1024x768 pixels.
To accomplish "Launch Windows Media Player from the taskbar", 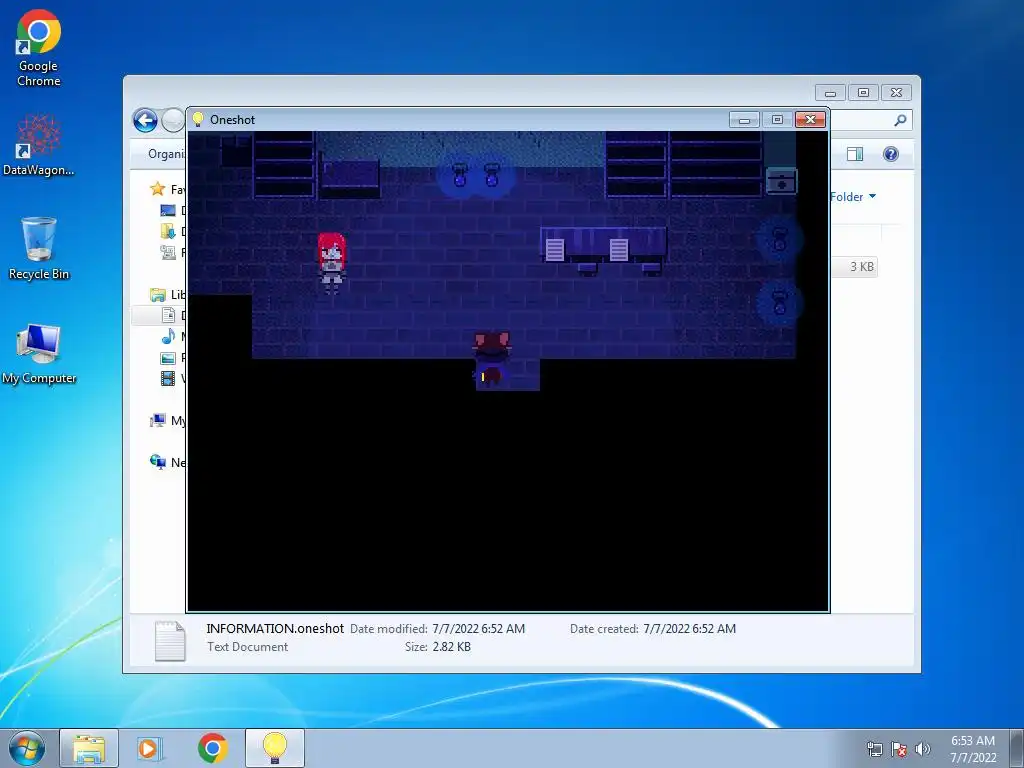I will point(149,748).
